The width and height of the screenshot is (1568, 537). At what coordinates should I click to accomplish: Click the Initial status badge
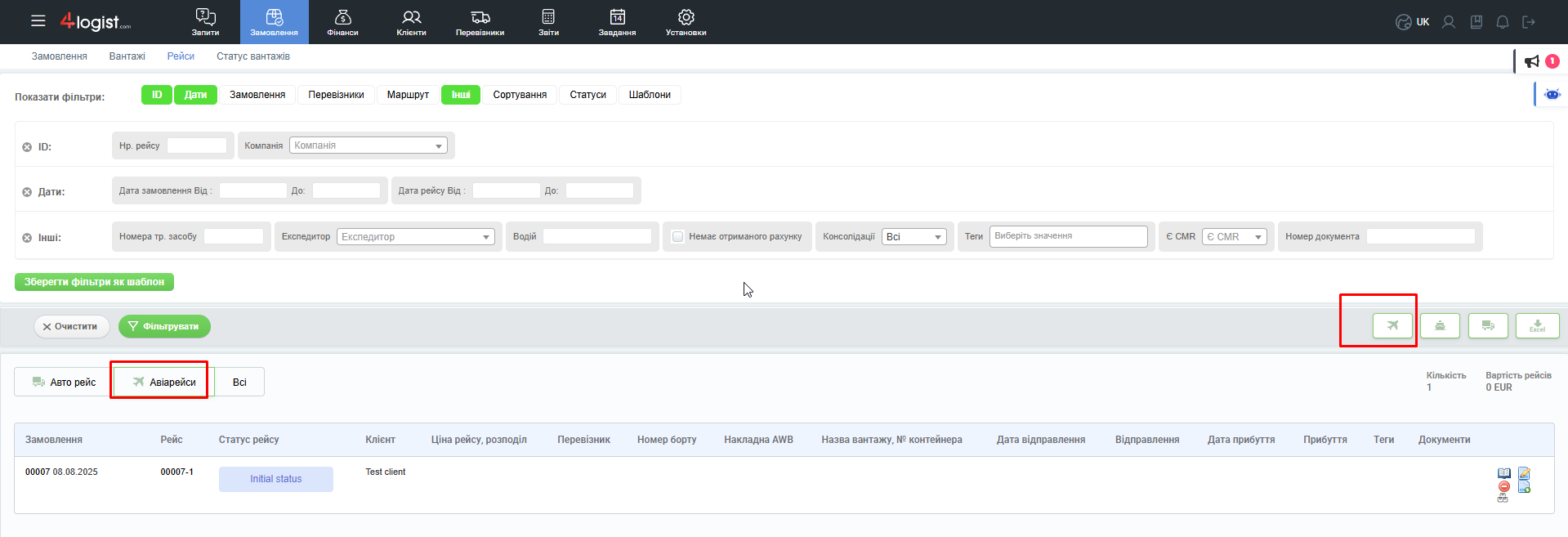click(x=276, y=479)
